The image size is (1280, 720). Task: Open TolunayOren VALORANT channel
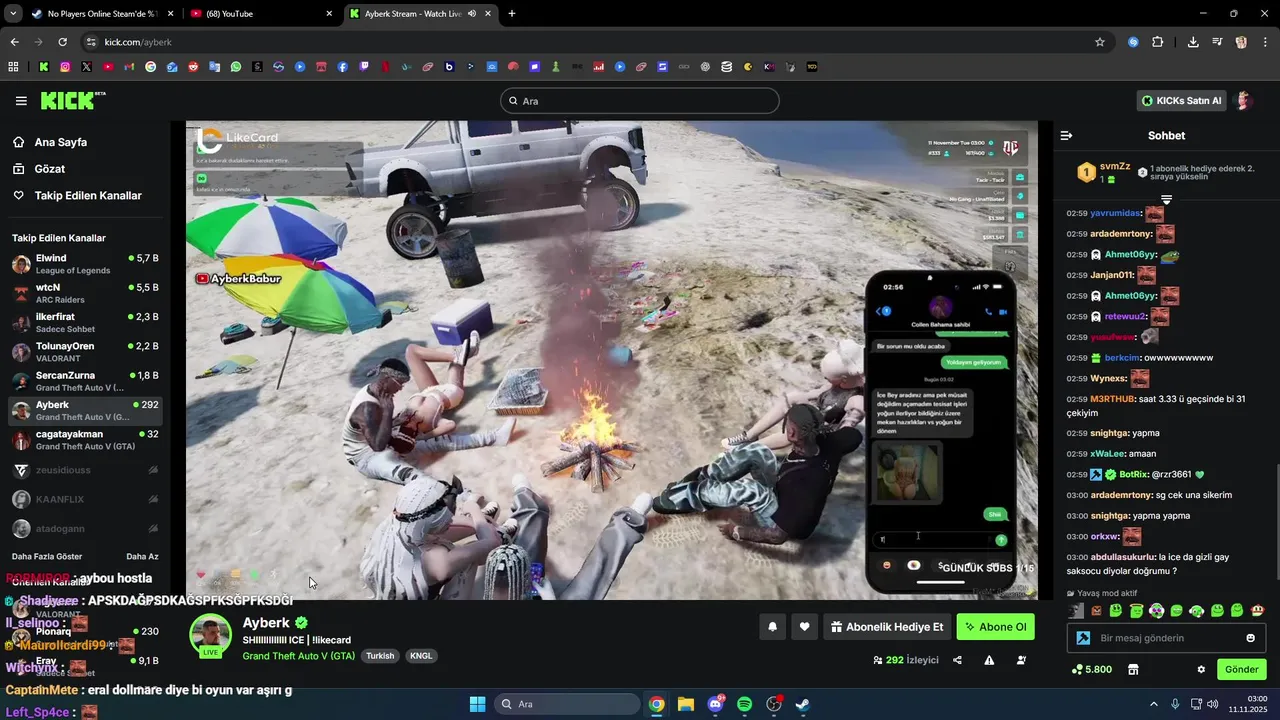tap(85, 352)
